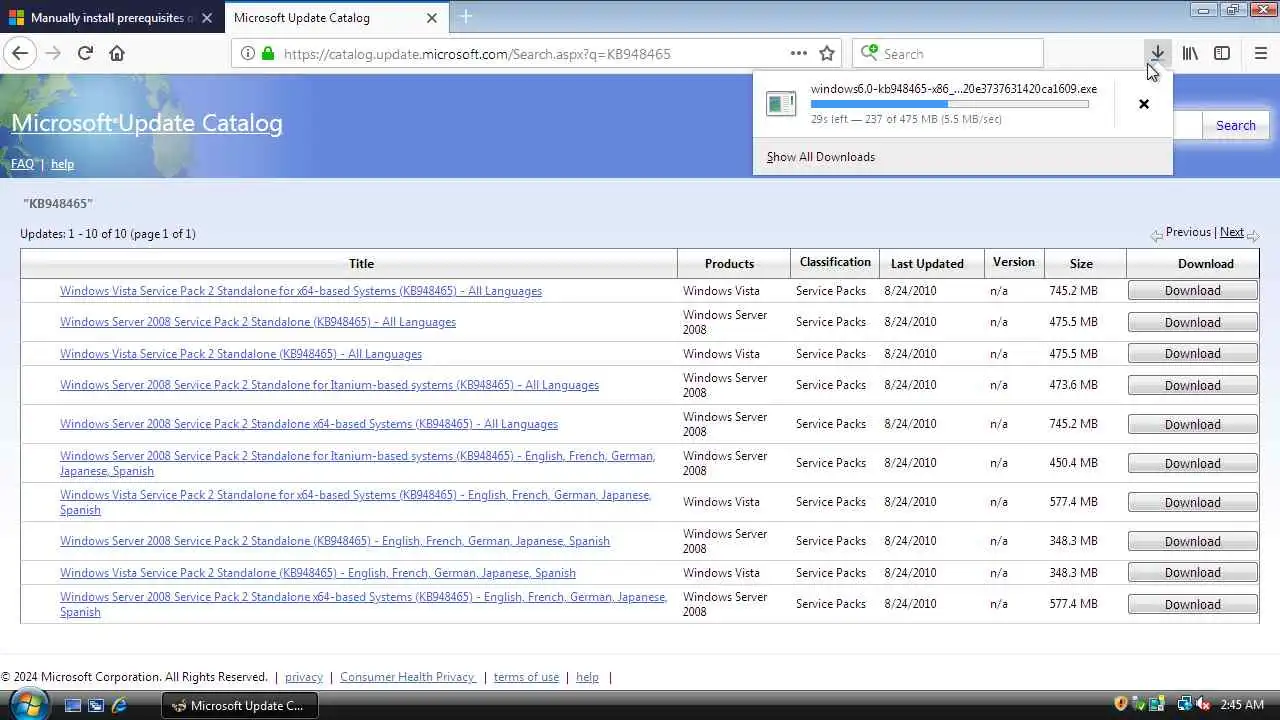Click Switch Between Windows quick launch icon
Image resolution: width=1280 pixels, height=720 pixels.
coord(96,705)
